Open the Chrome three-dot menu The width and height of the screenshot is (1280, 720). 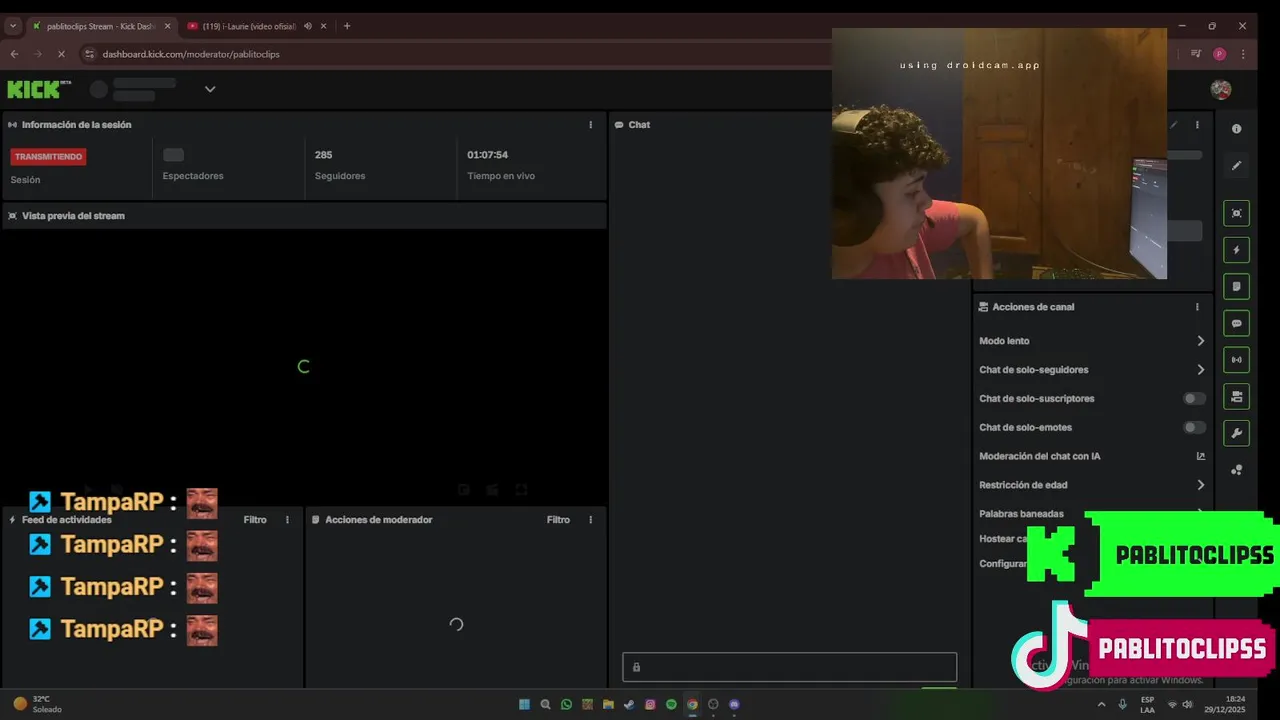[x=1243, y=54]
